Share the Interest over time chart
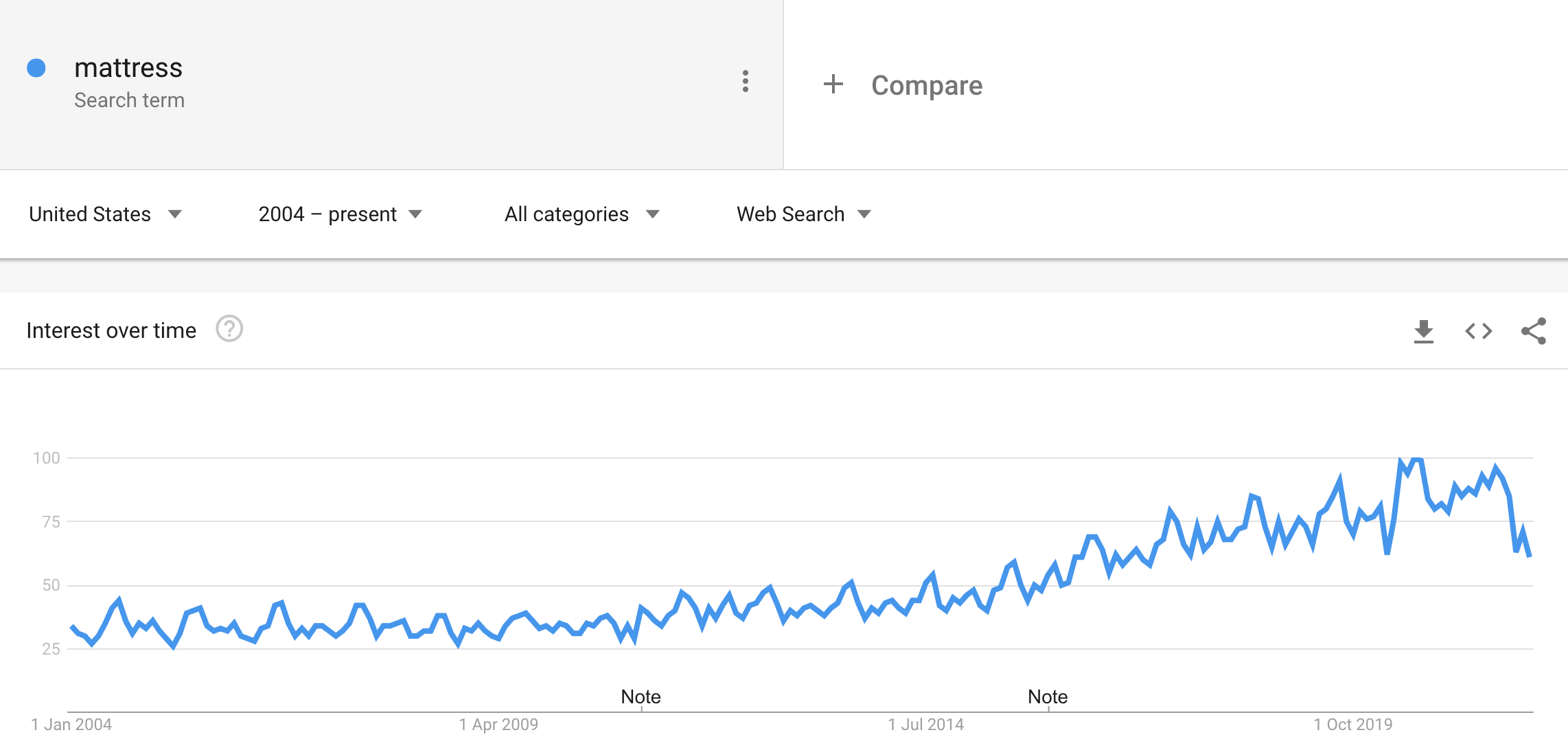The width and height of the screenshot is (1568, 750). point(1534,331)
